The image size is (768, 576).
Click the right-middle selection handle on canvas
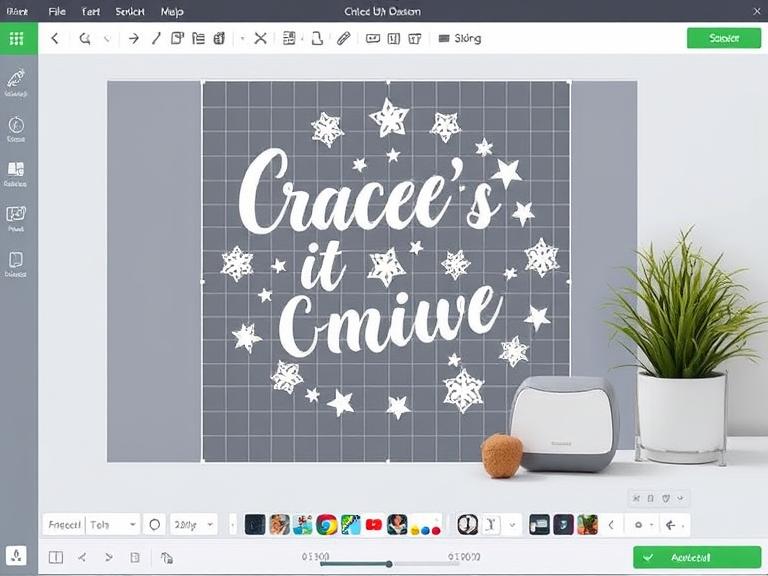(569, 282)
